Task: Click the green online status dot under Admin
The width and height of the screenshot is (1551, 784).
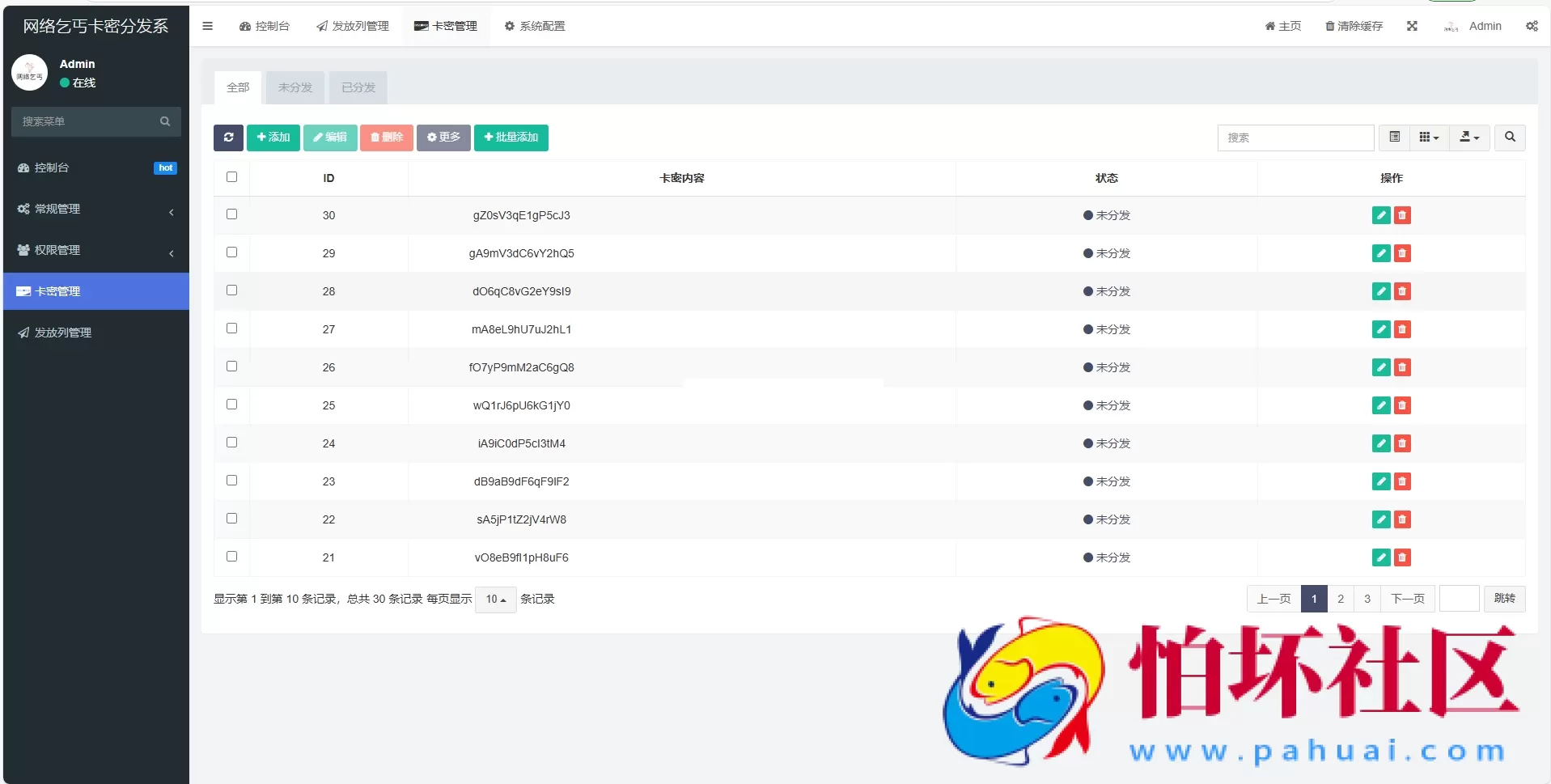Action: pos(65,82)
